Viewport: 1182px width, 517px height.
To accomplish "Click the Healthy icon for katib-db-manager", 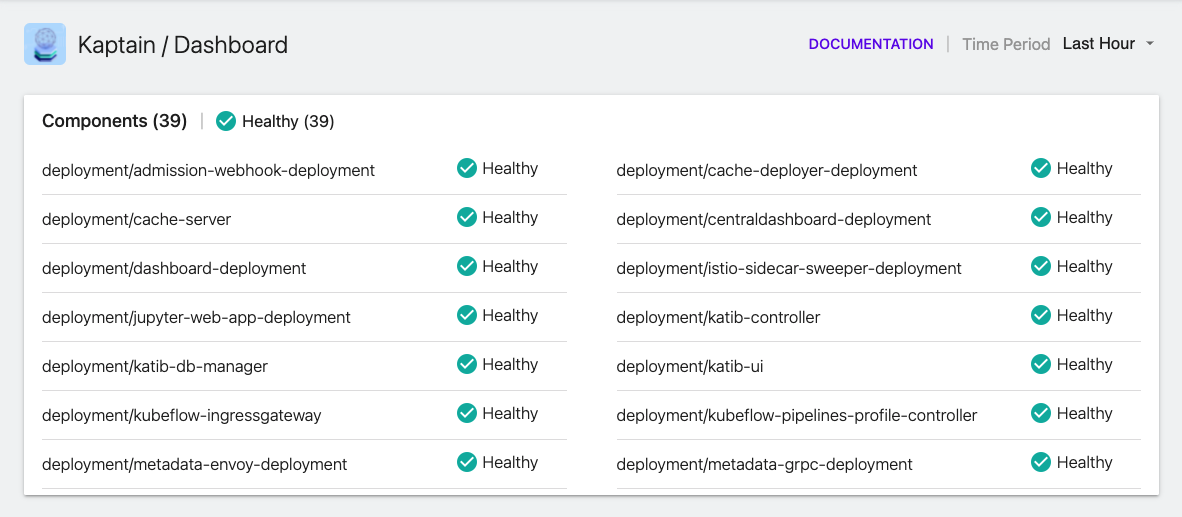I will tap(467, 364).
